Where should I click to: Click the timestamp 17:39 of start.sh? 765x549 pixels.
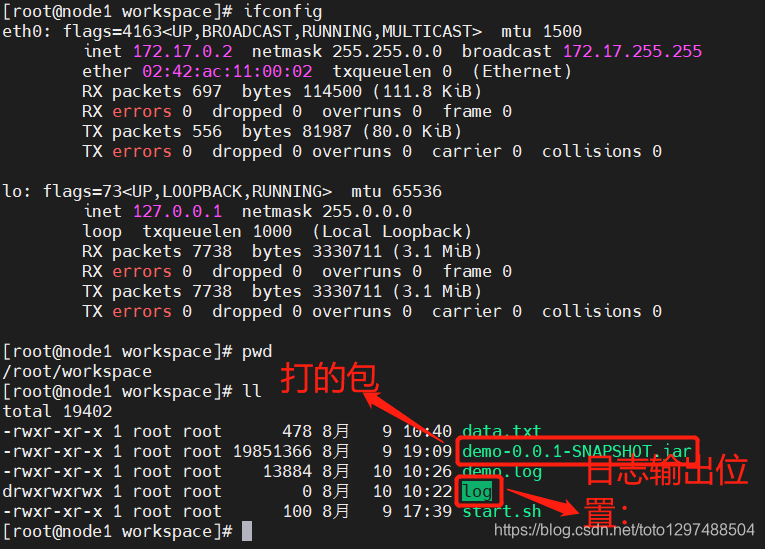tap(427, 511)
